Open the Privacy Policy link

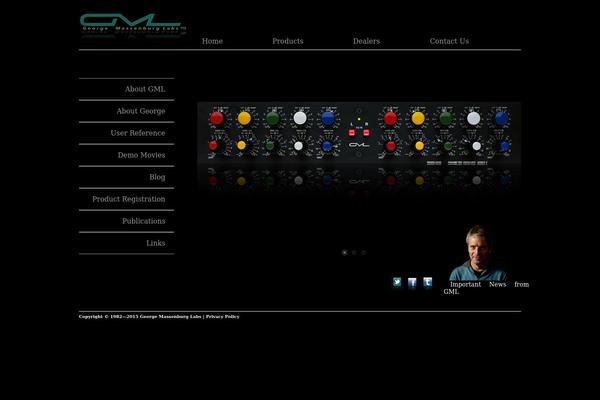[x=223, y=317]
